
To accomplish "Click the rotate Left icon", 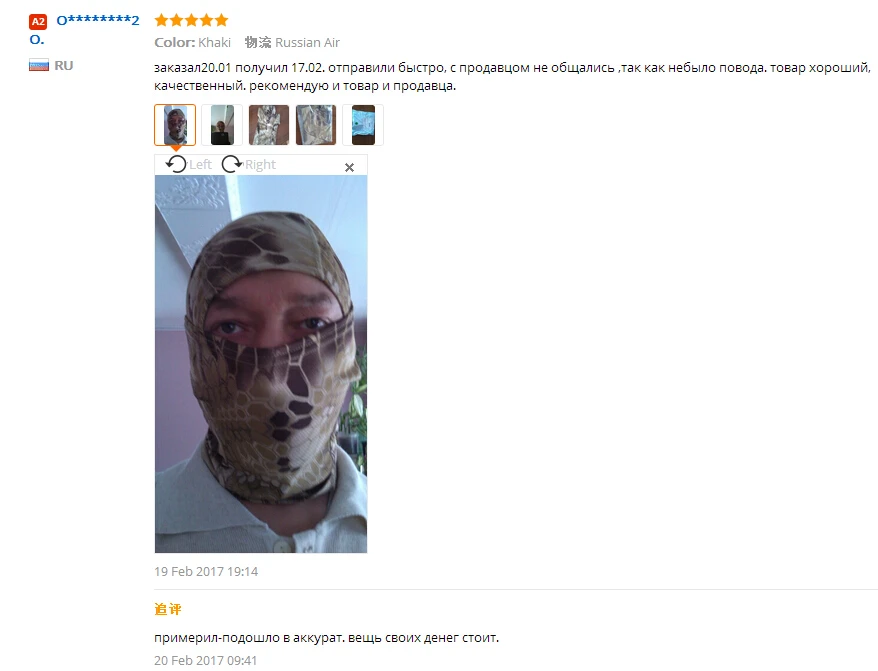I will pos(176,164).
